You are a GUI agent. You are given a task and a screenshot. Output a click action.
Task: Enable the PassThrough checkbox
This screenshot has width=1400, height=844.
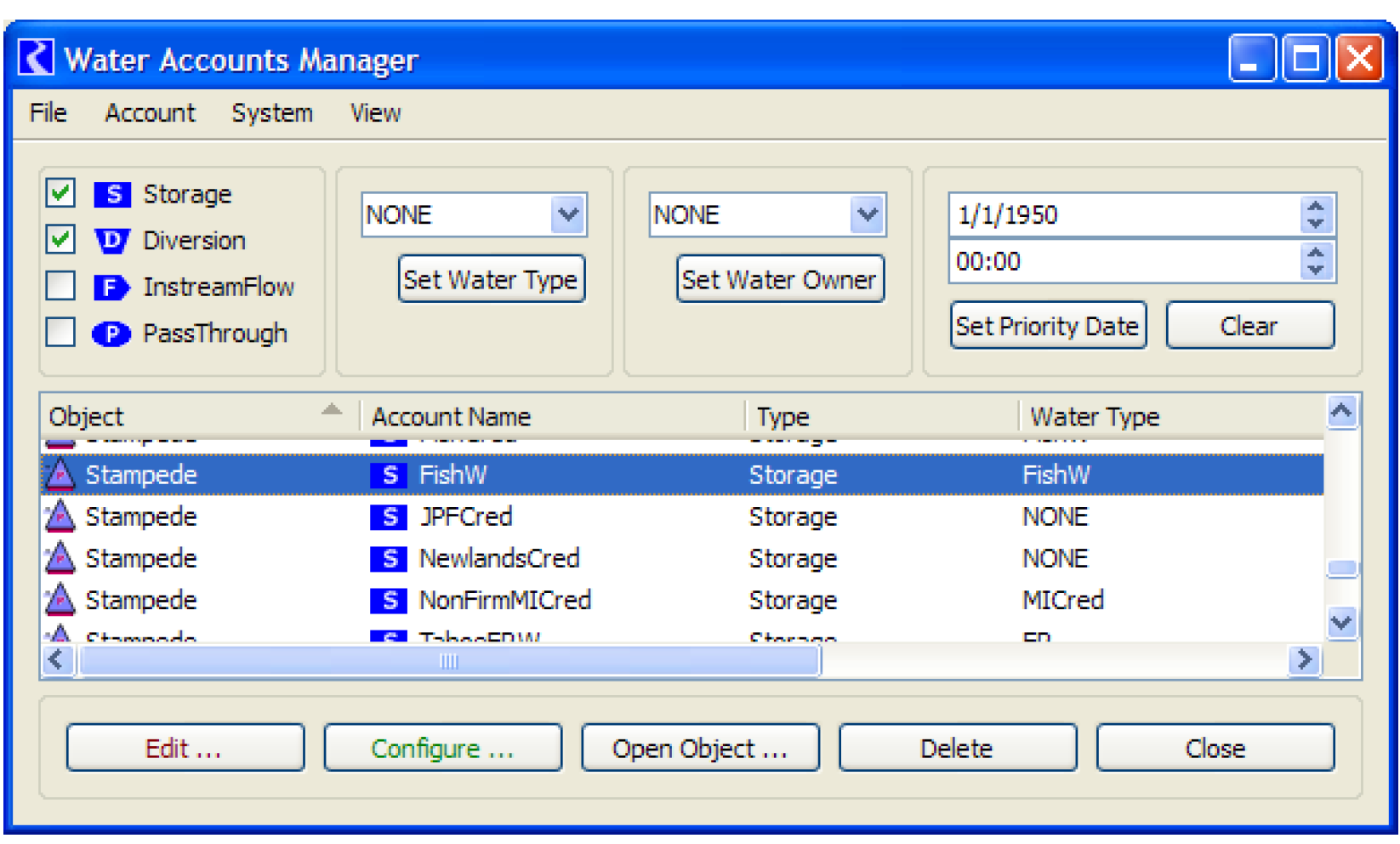tap(60, 332)
